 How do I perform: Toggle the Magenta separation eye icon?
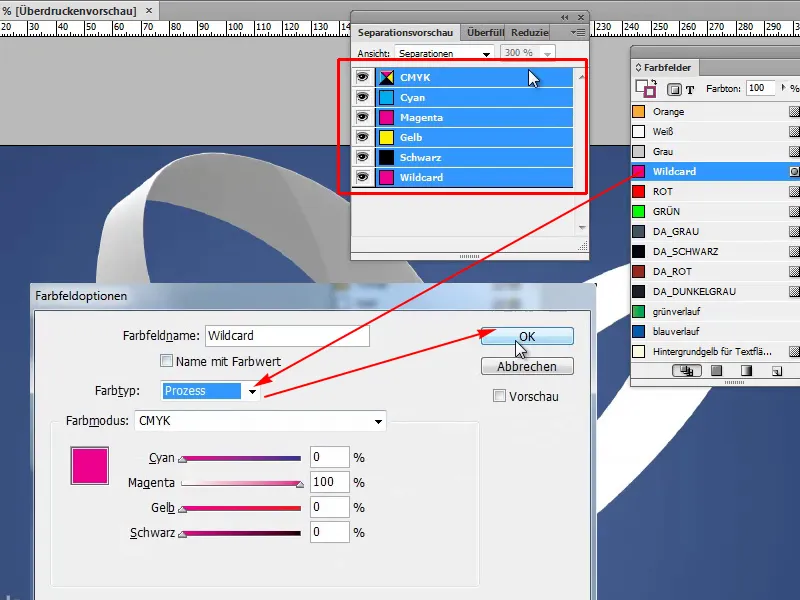(362, 117)
